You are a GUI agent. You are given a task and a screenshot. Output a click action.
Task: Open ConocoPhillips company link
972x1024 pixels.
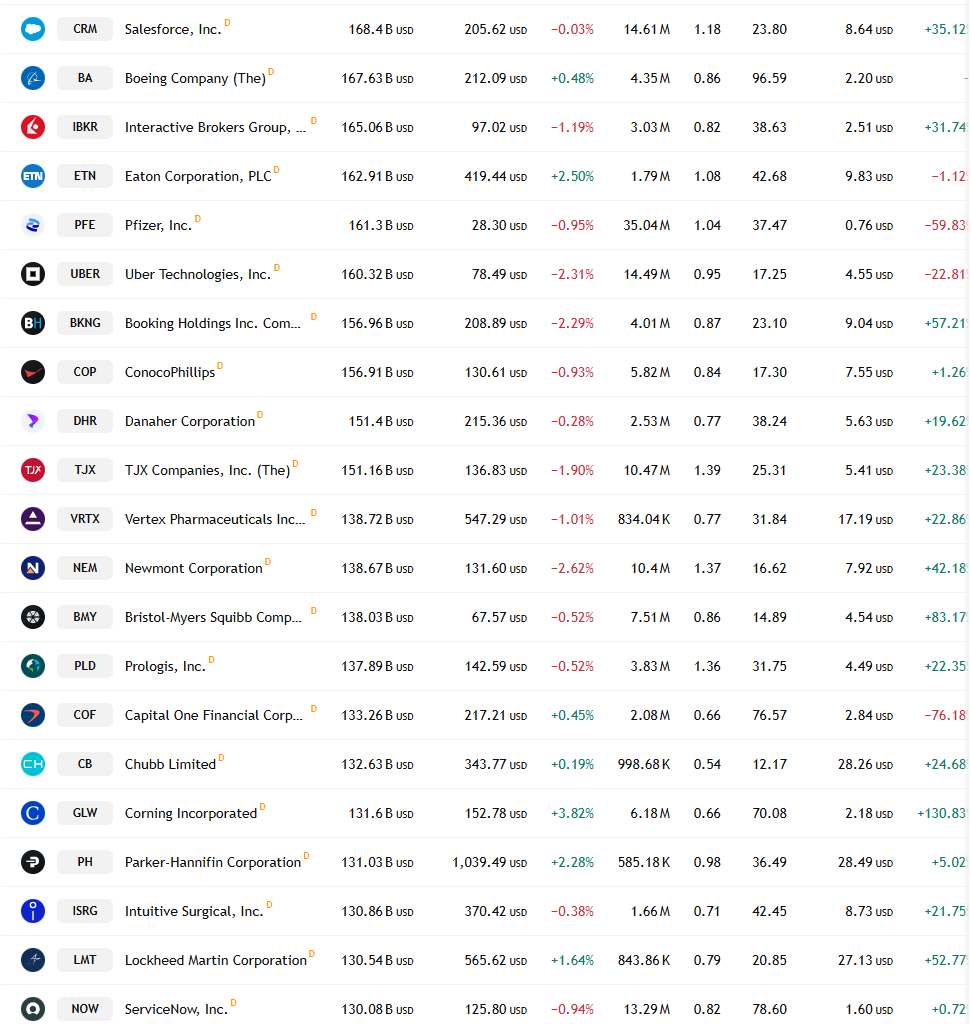170,372
